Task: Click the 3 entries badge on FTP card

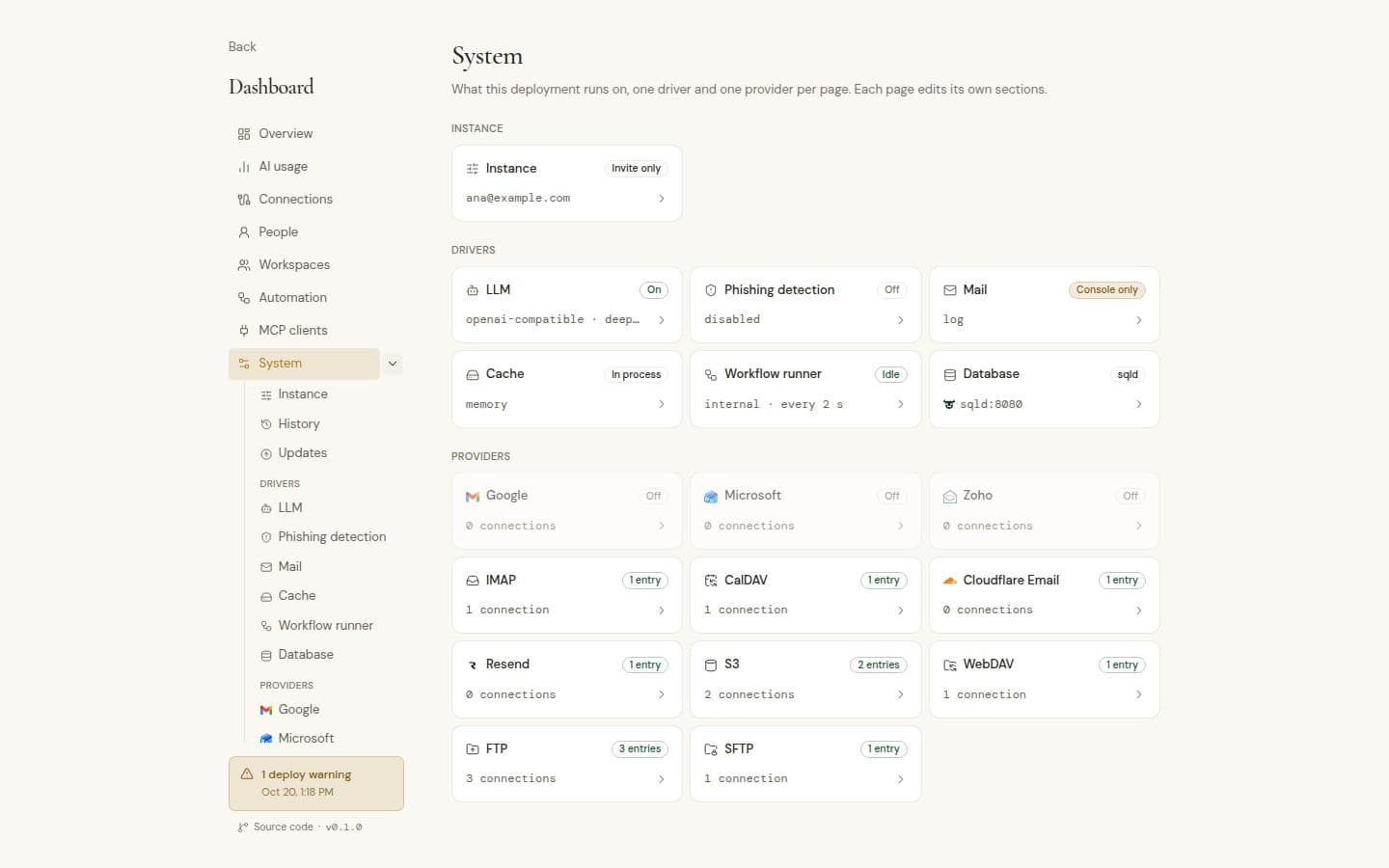Action: [x=640, y=749]
